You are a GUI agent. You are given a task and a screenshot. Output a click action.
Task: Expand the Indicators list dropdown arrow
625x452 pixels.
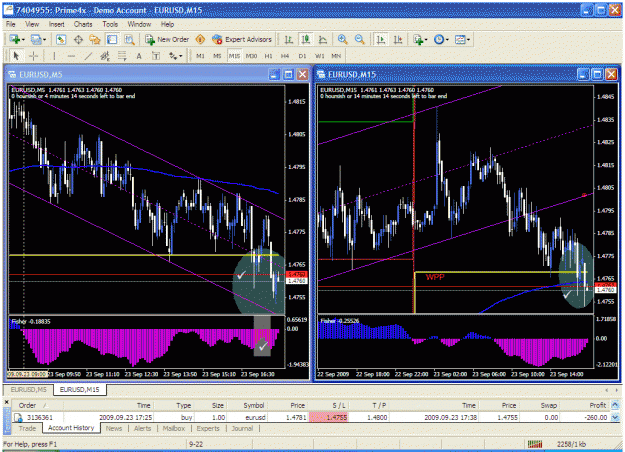tap(426, 39)
